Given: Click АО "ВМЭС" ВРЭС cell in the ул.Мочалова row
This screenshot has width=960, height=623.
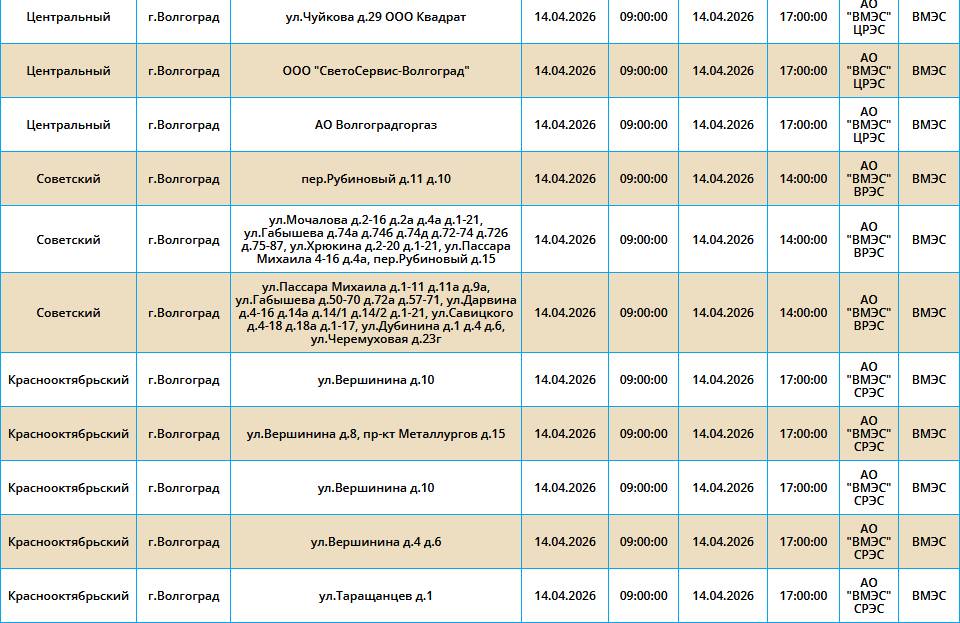Looking at the screenshot, I should (x=868, y=240).
